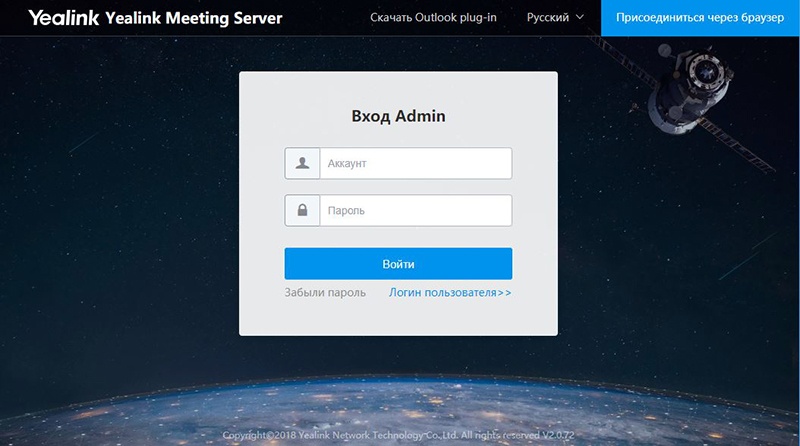Click the Войти login button
Image resolution: width=800 pixels, height=446 pixels.
click(398, 264)
